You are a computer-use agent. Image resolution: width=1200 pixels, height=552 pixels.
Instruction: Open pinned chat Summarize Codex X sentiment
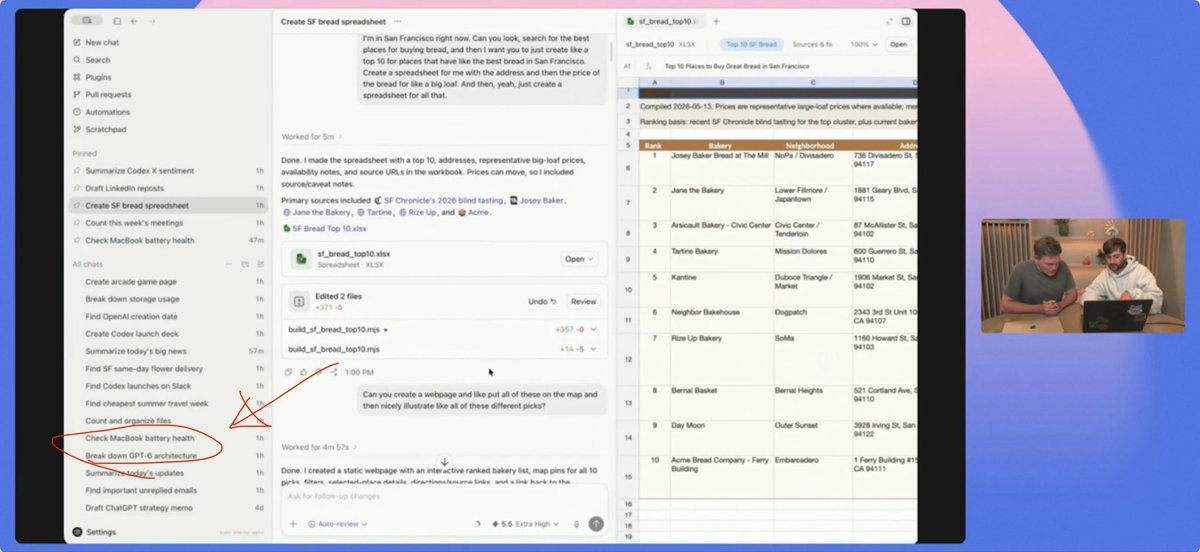pos(169,170)
